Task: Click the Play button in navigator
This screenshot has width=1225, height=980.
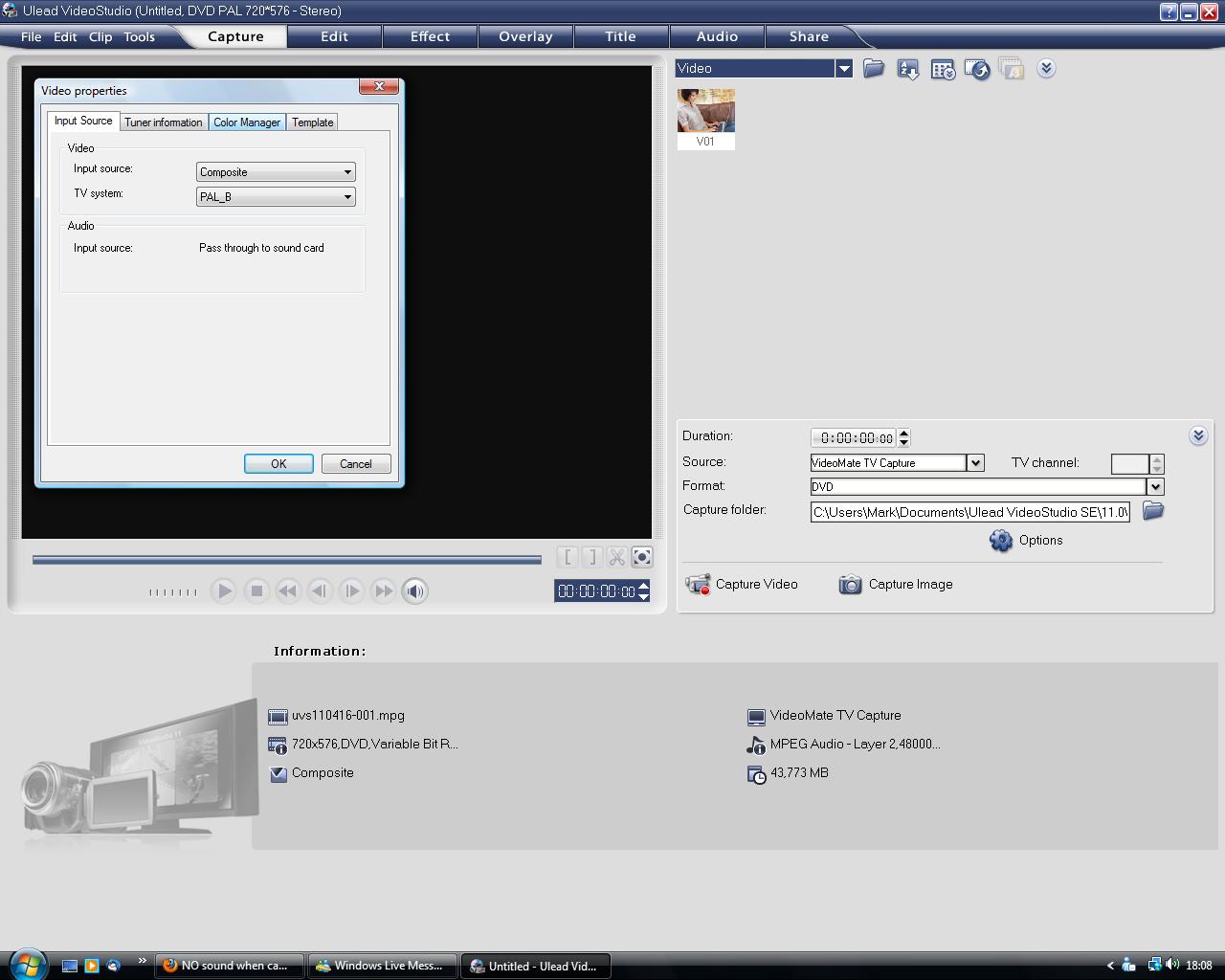Action: pyautogui.click(x=223, y=590)
